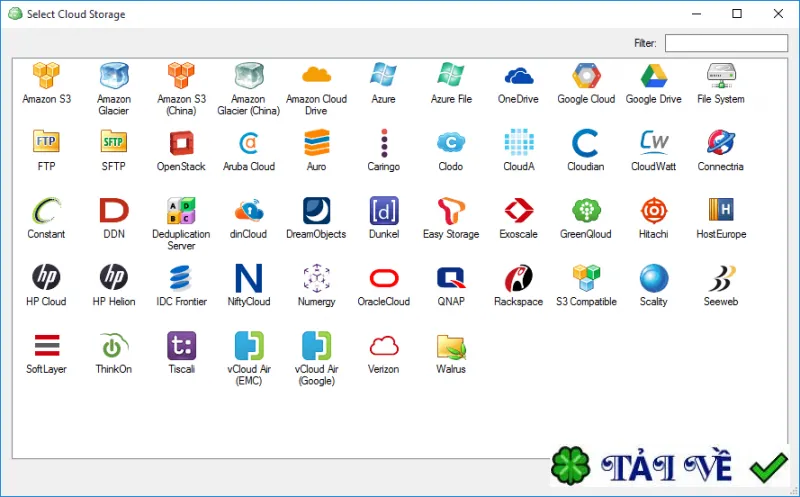Select the Walrus storage icon
Image resolution: width=800 pixels, height=497 pixels.
coord(451,346)
